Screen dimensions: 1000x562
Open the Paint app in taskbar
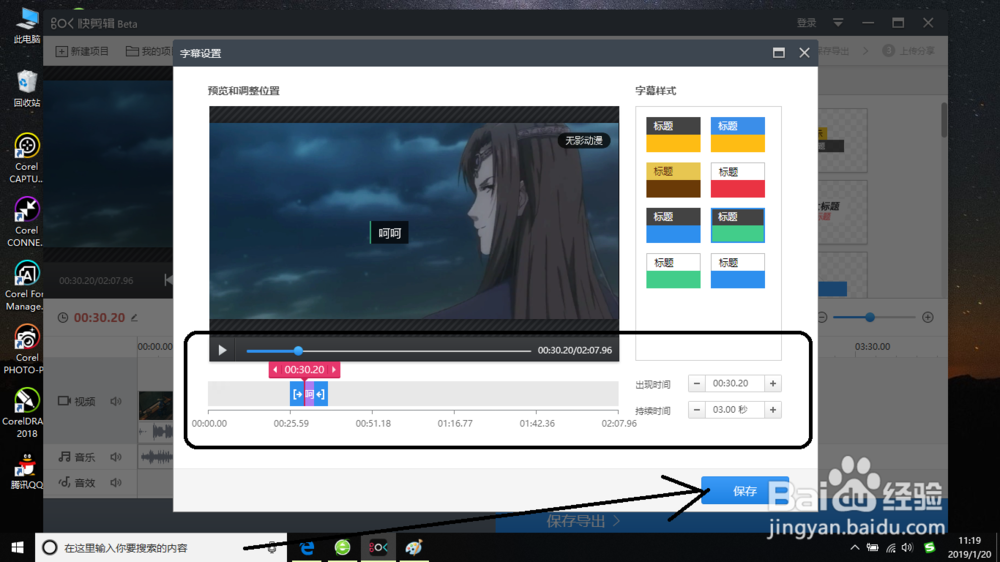tap(414, 547)
